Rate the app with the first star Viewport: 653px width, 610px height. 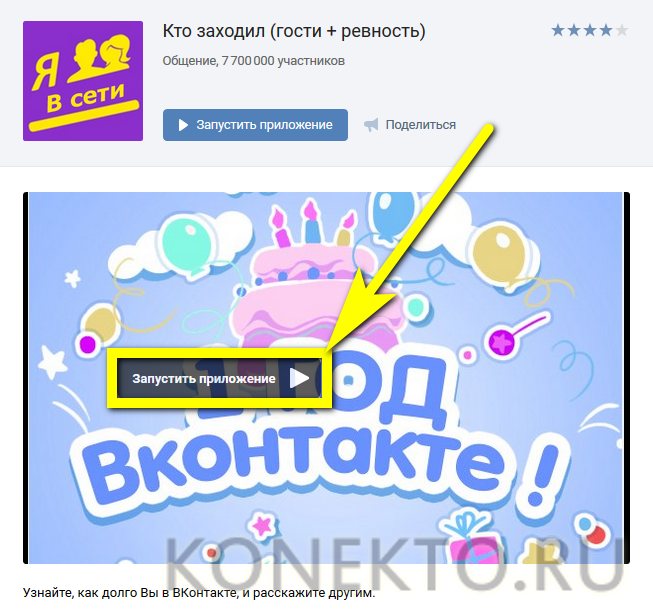pyautogui.click(x=558, y=30)
